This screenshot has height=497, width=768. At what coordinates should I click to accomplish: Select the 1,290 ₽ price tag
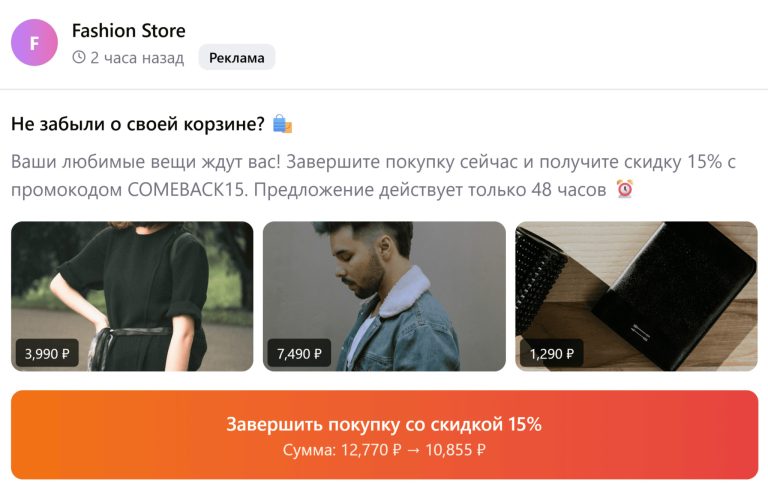point(552,353)
